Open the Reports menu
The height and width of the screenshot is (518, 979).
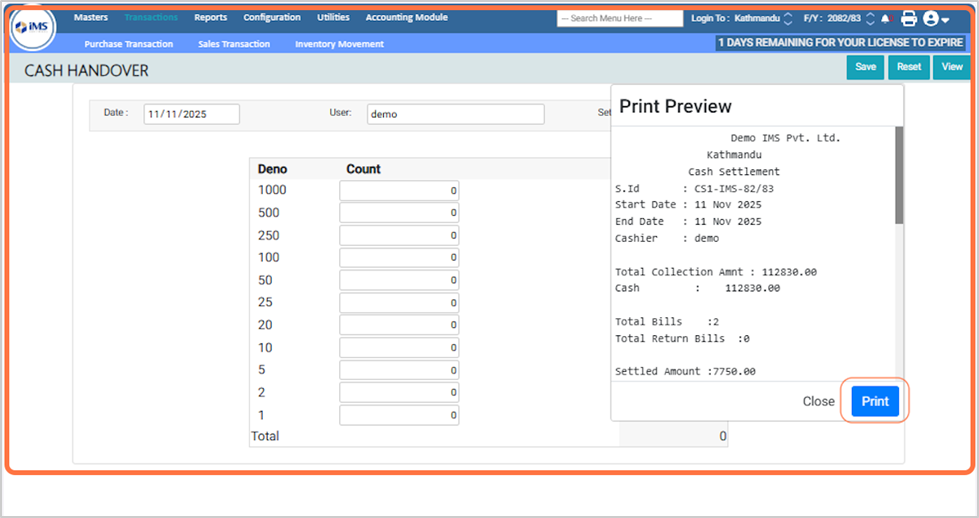[x=210, y=17]
